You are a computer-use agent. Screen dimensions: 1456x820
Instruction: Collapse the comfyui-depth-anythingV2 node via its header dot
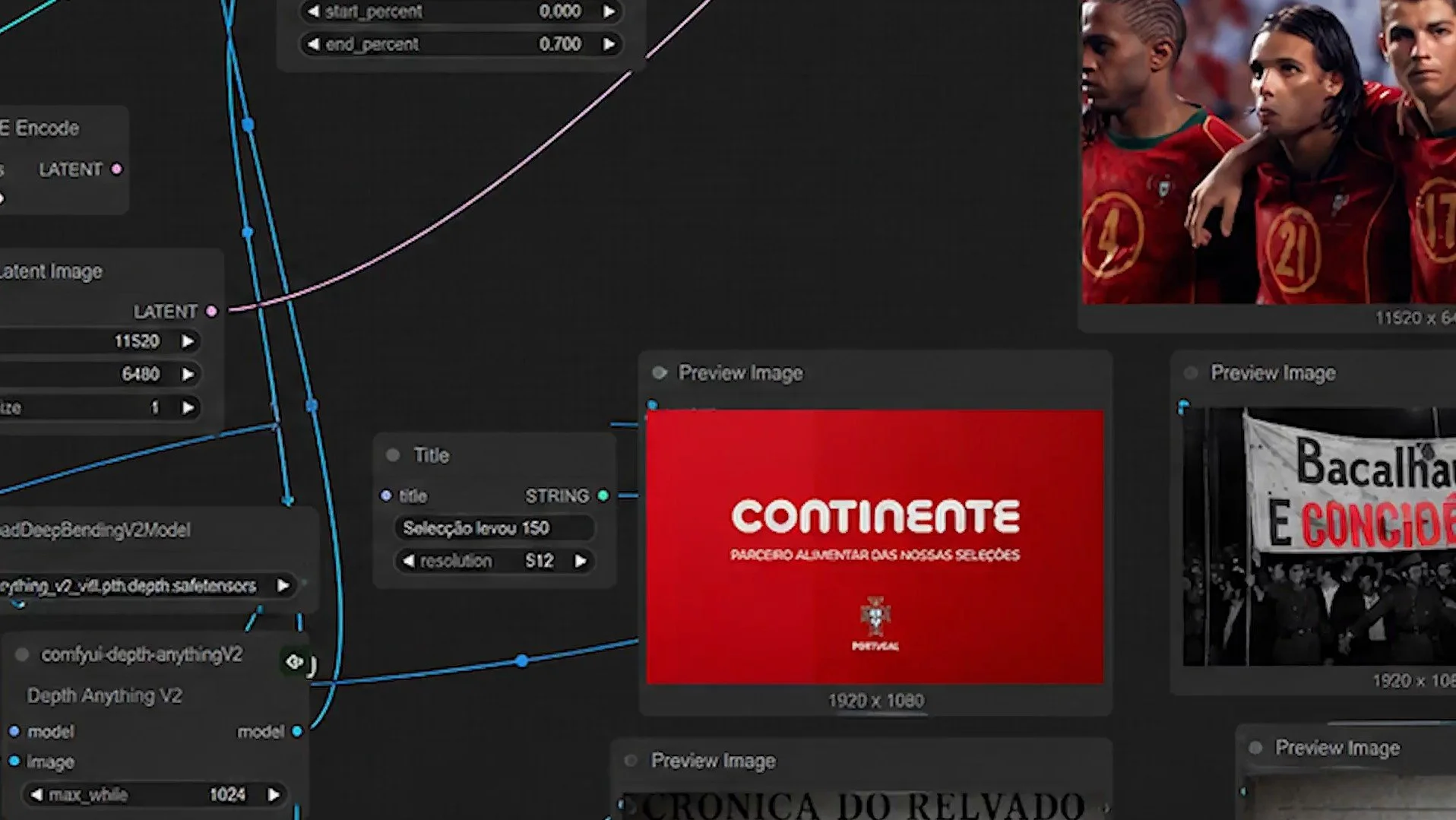pyautogui.click(x=22, y=654)
